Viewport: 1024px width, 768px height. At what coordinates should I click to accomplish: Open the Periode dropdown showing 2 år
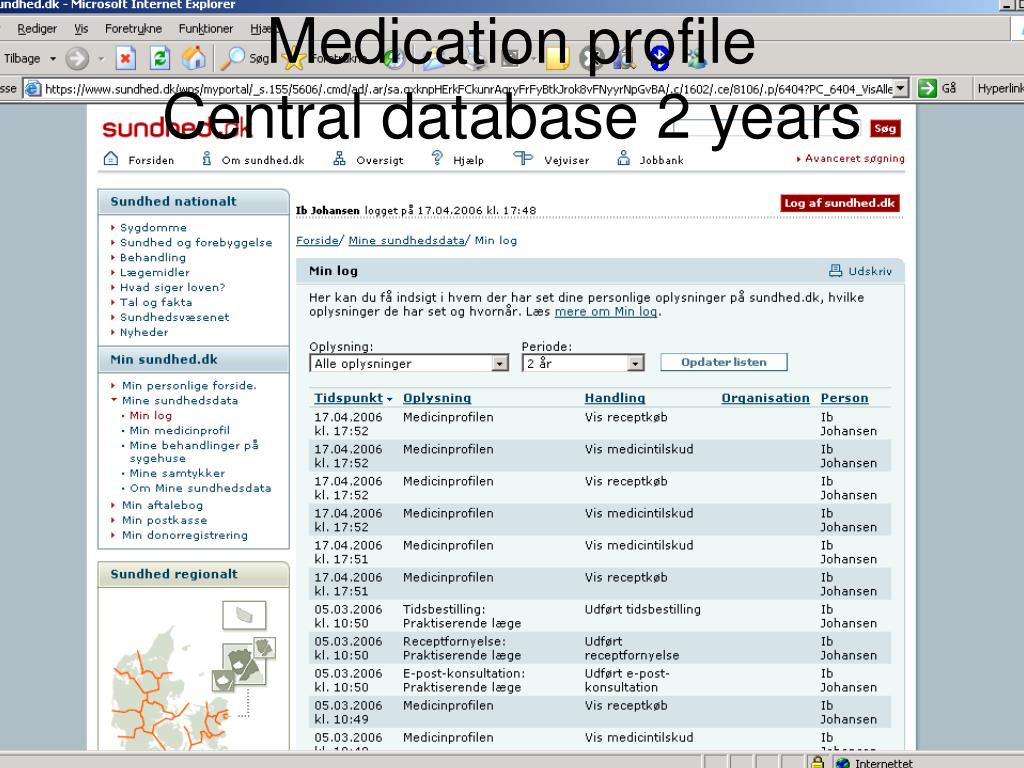[x=583, y=363]
